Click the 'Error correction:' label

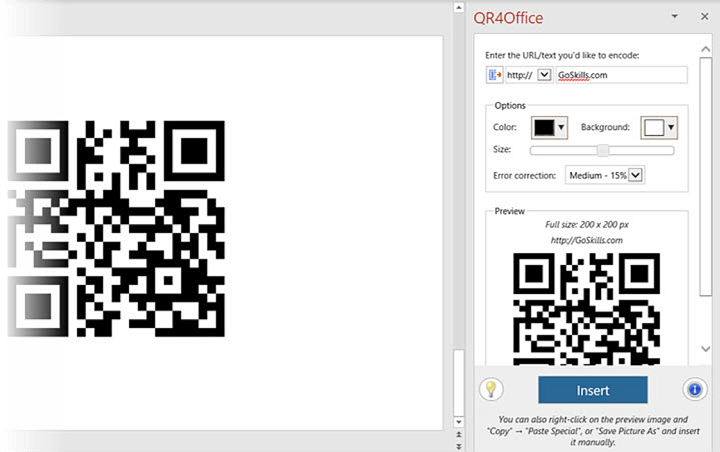(x=524, y=175)
